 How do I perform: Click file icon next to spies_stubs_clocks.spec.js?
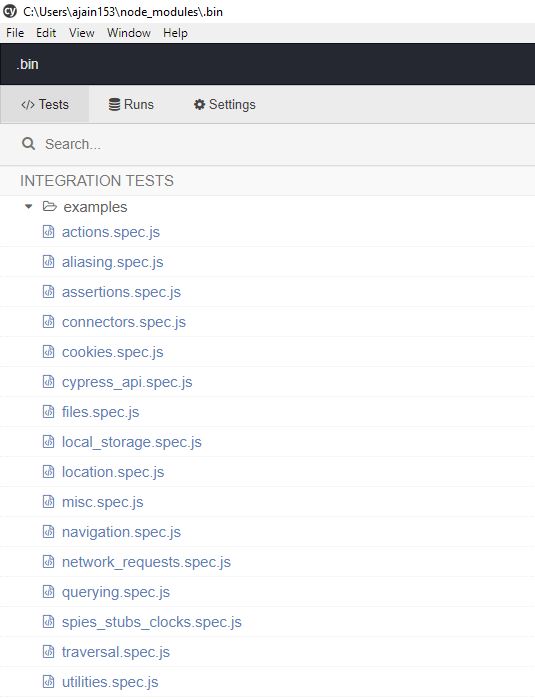[x=49, y=621]
